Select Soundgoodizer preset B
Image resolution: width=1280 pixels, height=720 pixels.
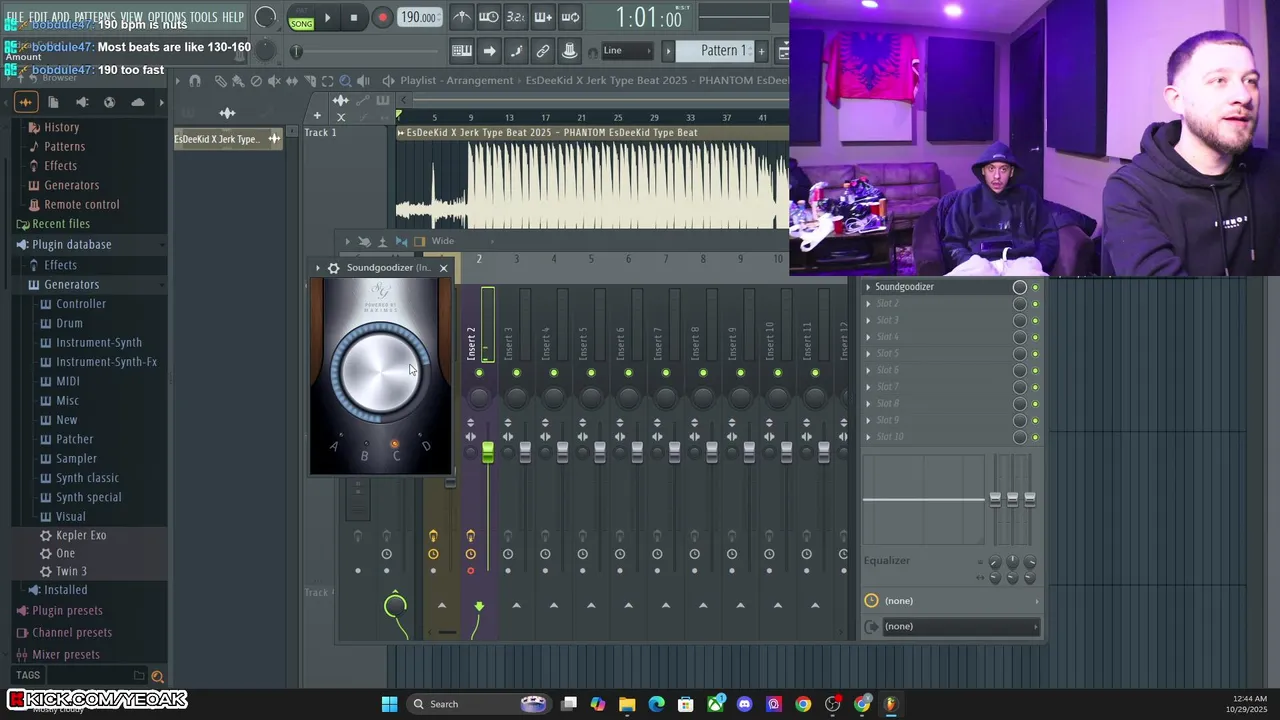click(x=364, y=455)
